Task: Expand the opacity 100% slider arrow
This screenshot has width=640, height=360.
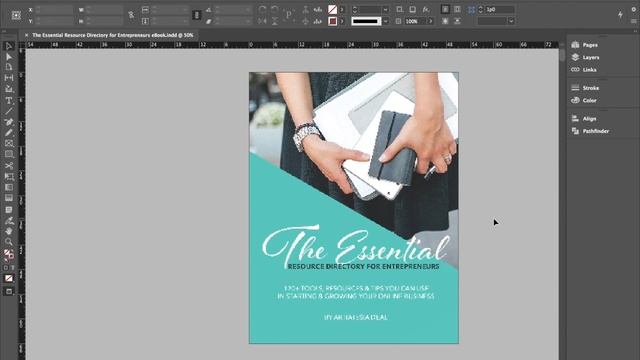Action: point(430,21)
